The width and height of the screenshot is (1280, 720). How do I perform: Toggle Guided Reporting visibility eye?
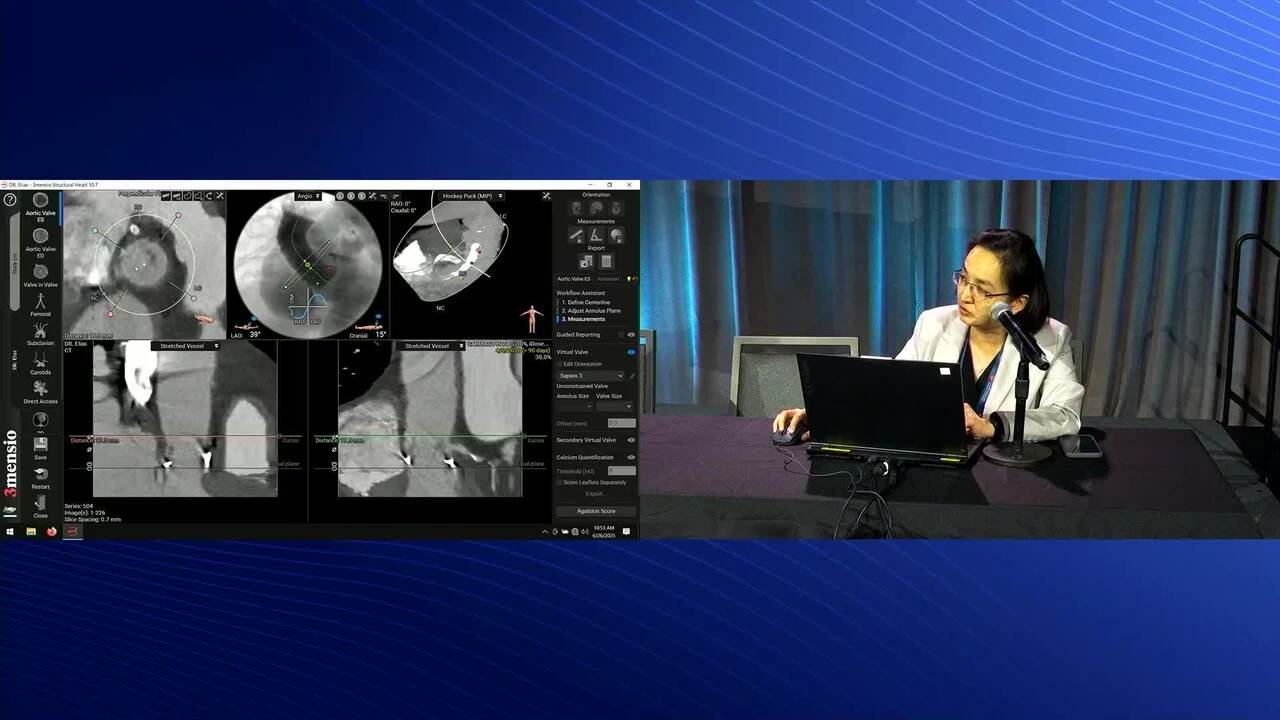coord(631,335)
